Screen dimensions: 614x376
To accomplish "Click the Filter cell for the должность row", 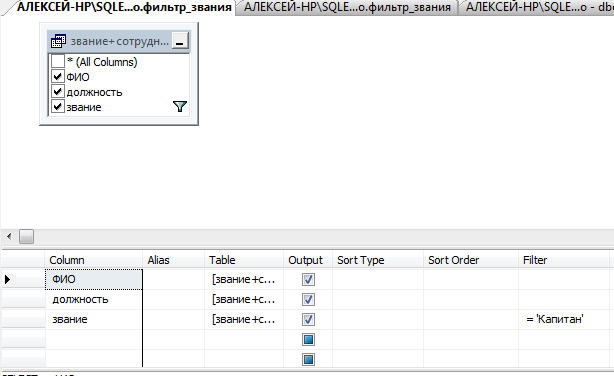I will [x=564, y=300].
